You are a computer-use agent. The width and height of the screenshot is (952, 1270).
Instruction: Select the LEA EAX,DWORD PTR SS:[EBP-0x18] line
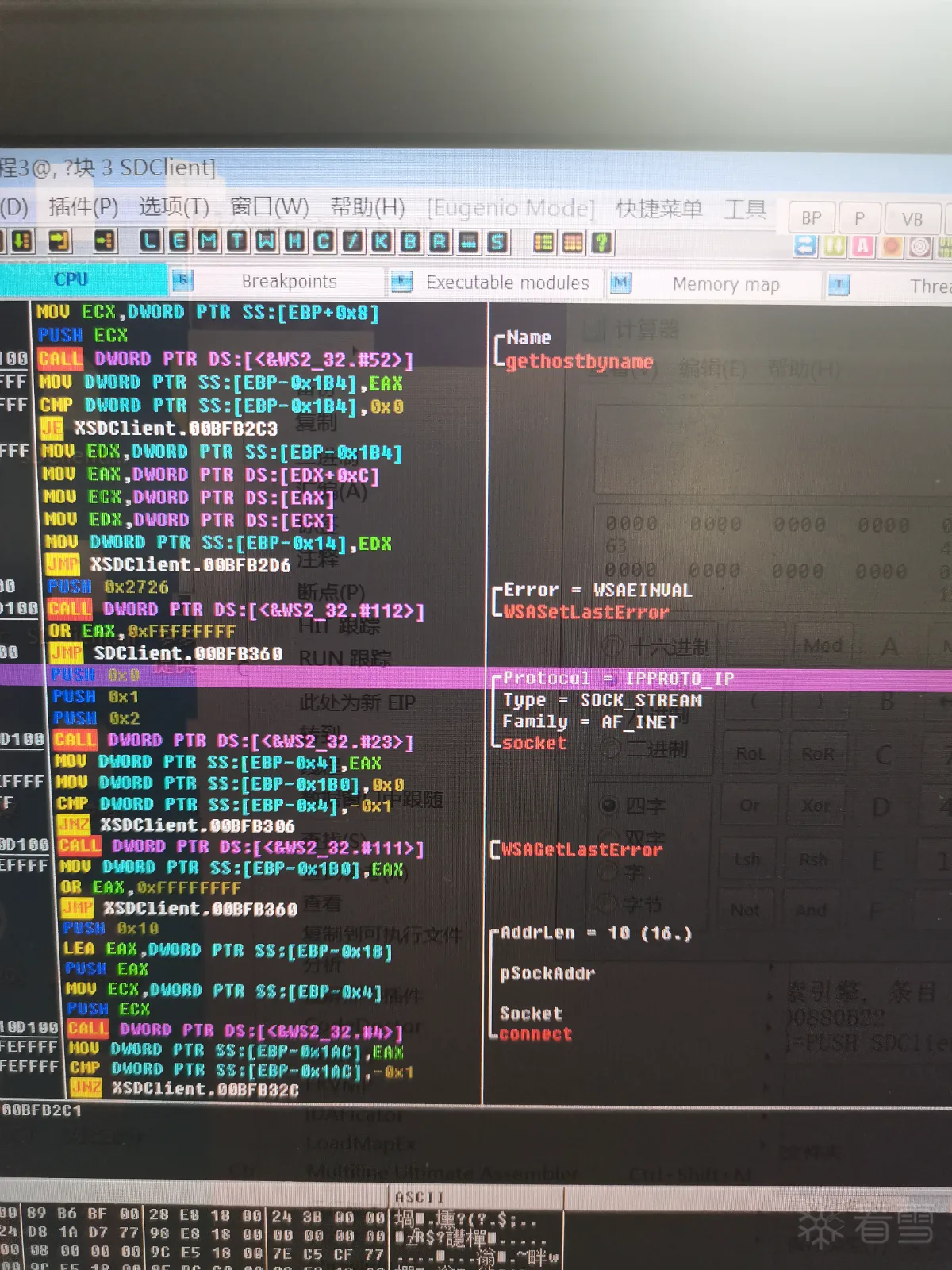coord(227,949)
